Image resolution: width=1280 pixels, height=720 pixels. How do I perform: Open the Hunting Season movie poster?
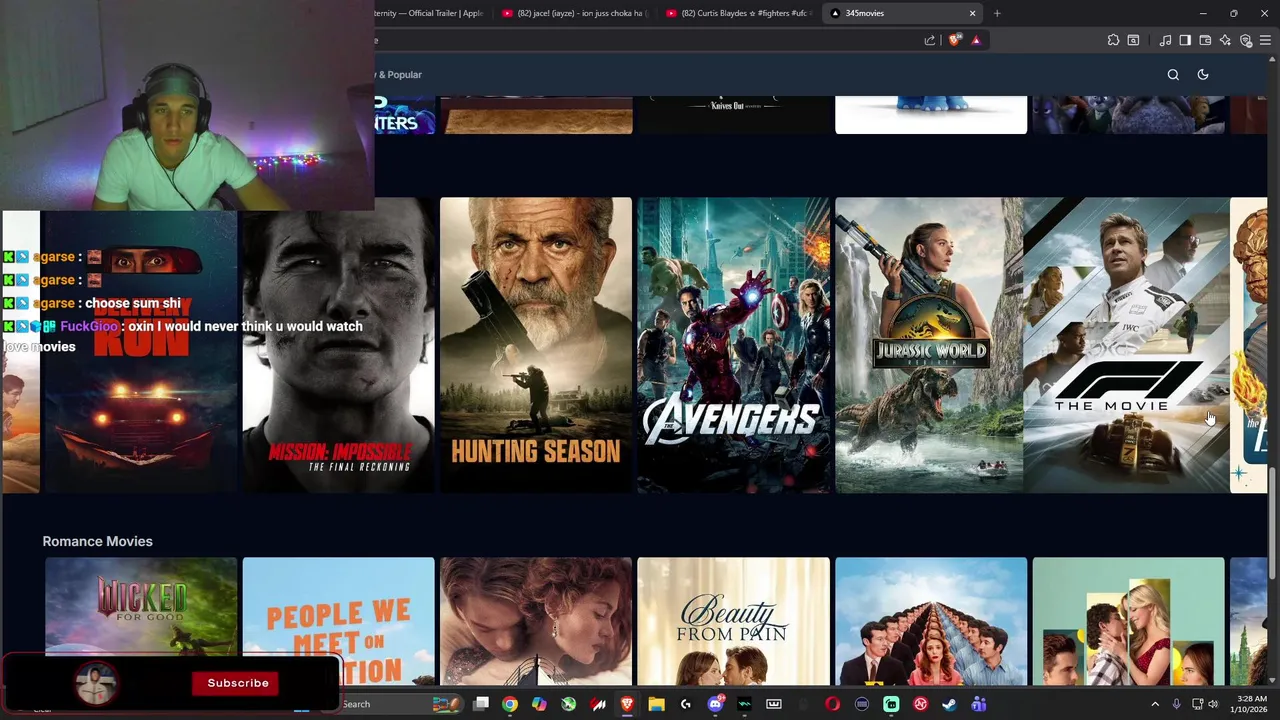tap(536, 345)
